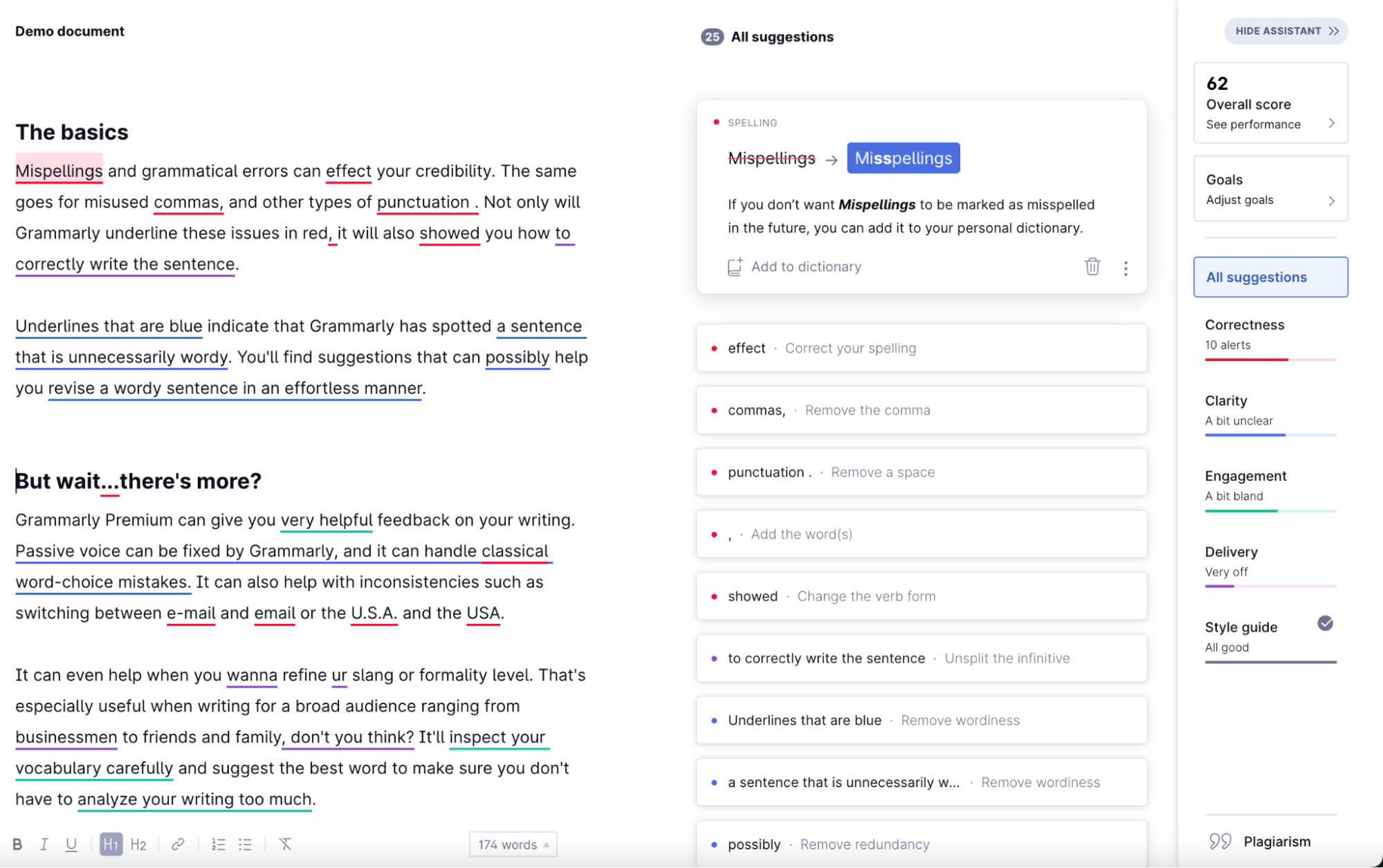Click the delete suggestion trash icon
This screenshot has height=868, width=1383.
coord(1093,266)
